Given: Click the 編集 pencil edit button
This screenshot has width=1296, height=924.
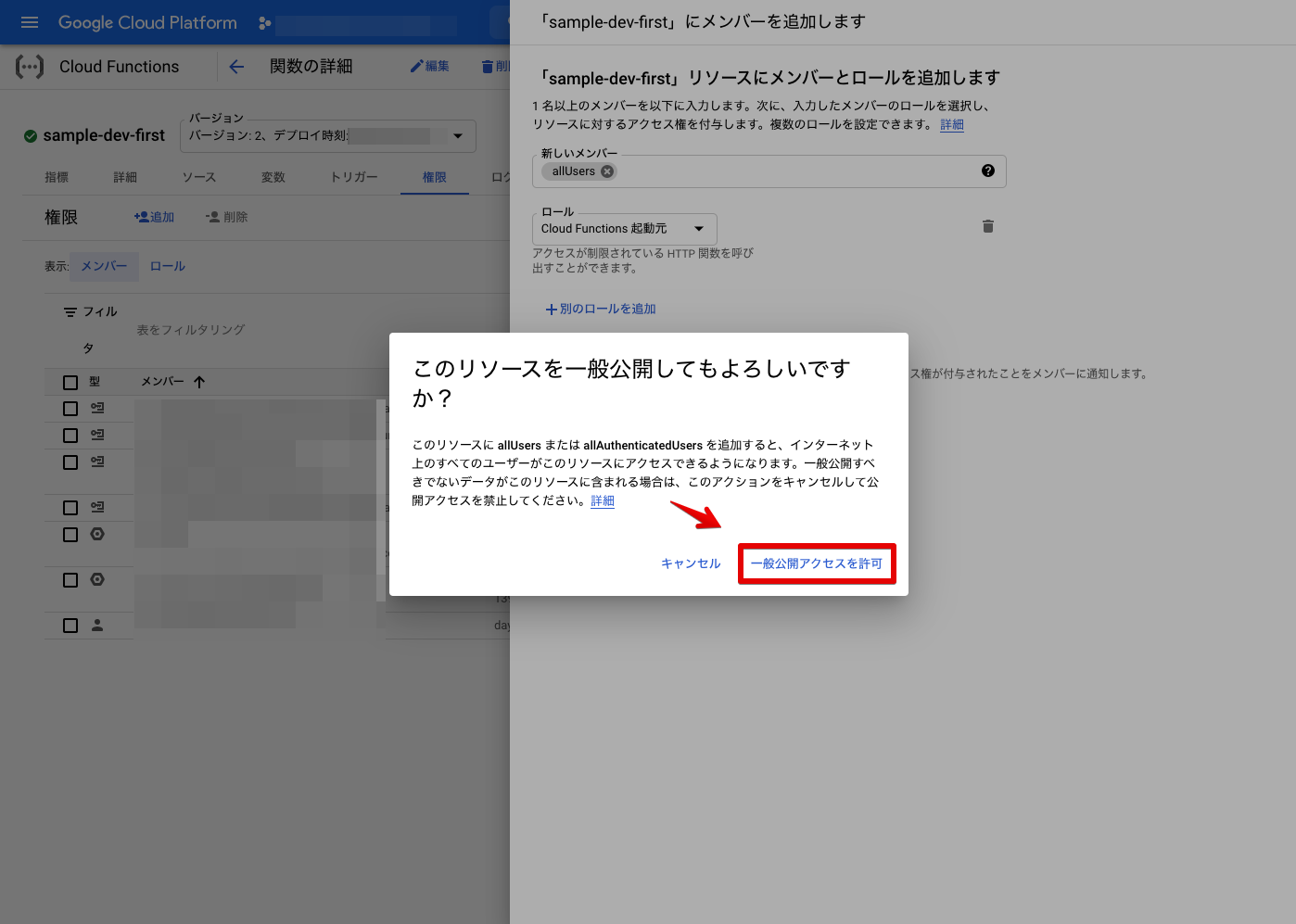Looking at the screenshot, I should point(430,66).
